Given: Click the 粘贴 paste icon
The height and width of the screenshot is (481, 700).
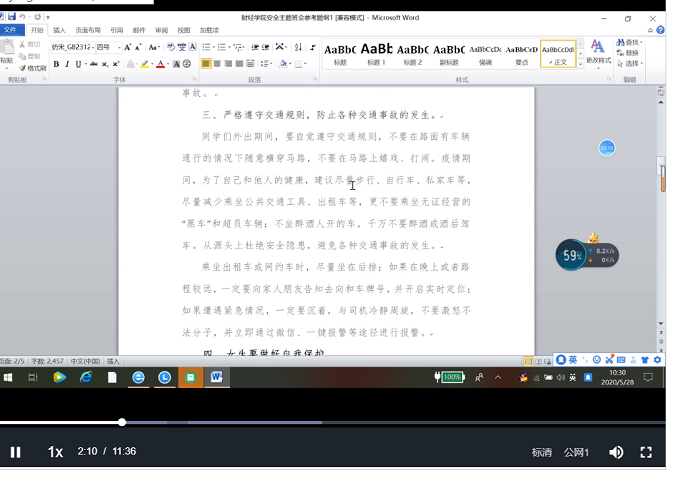Looking at the screenshot, I should point(7,50).
